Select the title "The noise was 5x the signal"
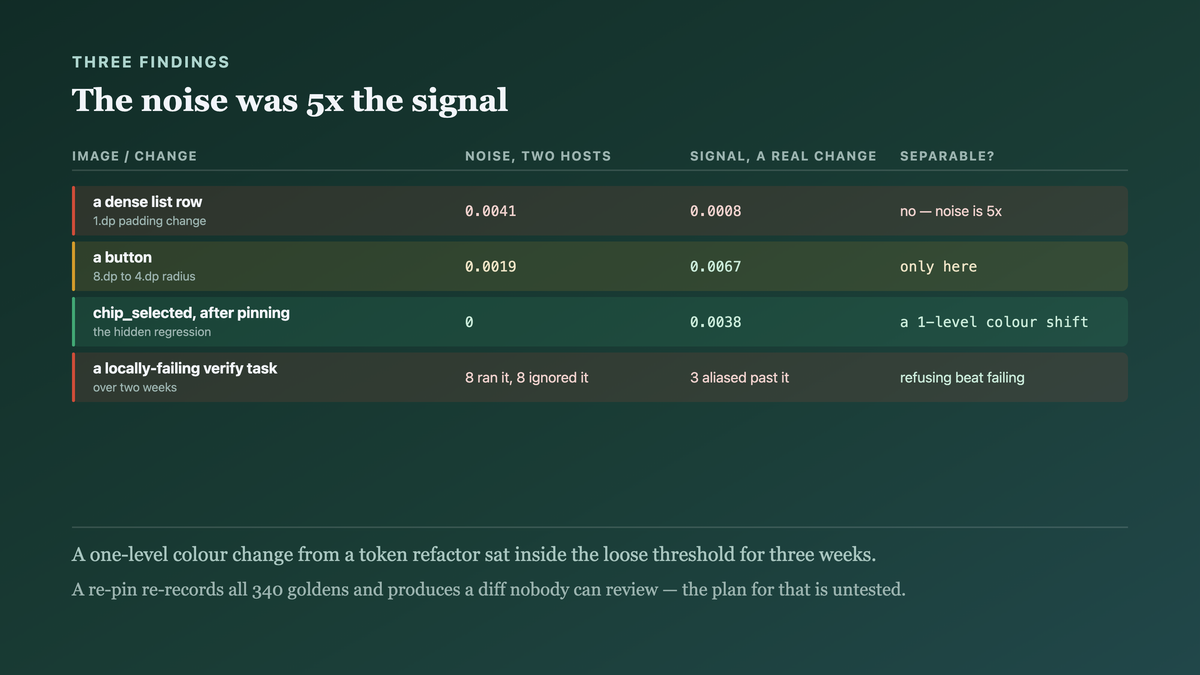 pos(290,100)
